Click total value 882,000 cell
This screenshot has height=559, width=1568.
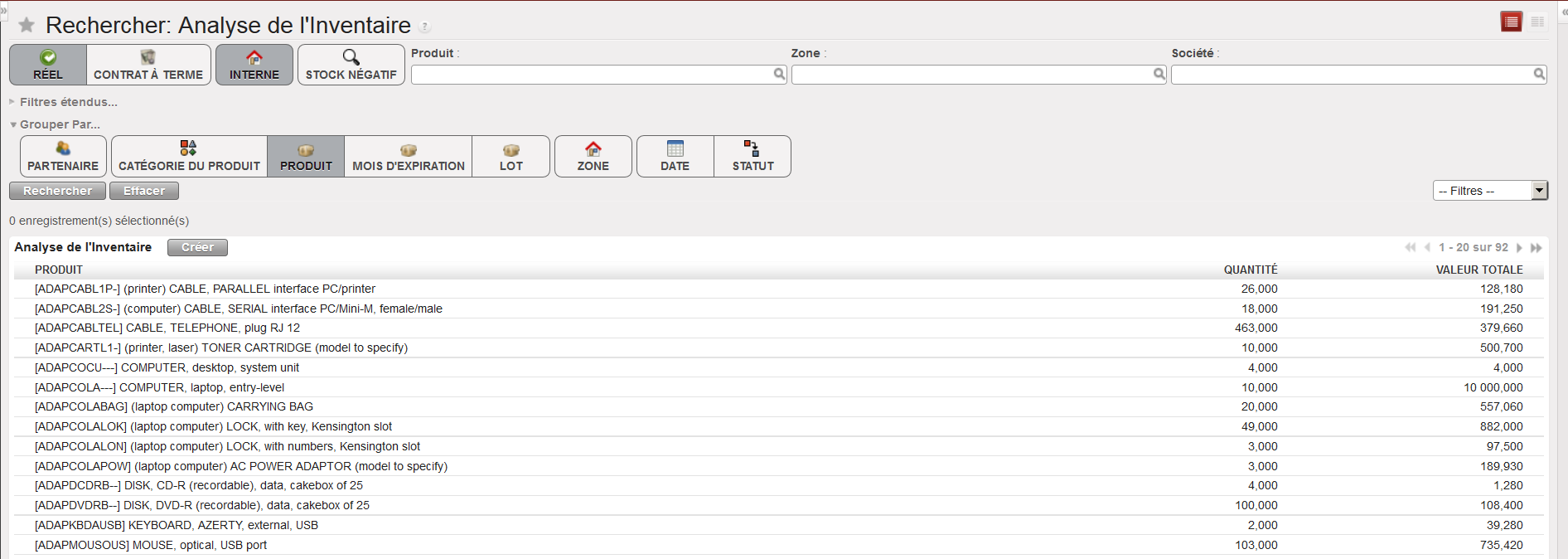pos(1502,426)
